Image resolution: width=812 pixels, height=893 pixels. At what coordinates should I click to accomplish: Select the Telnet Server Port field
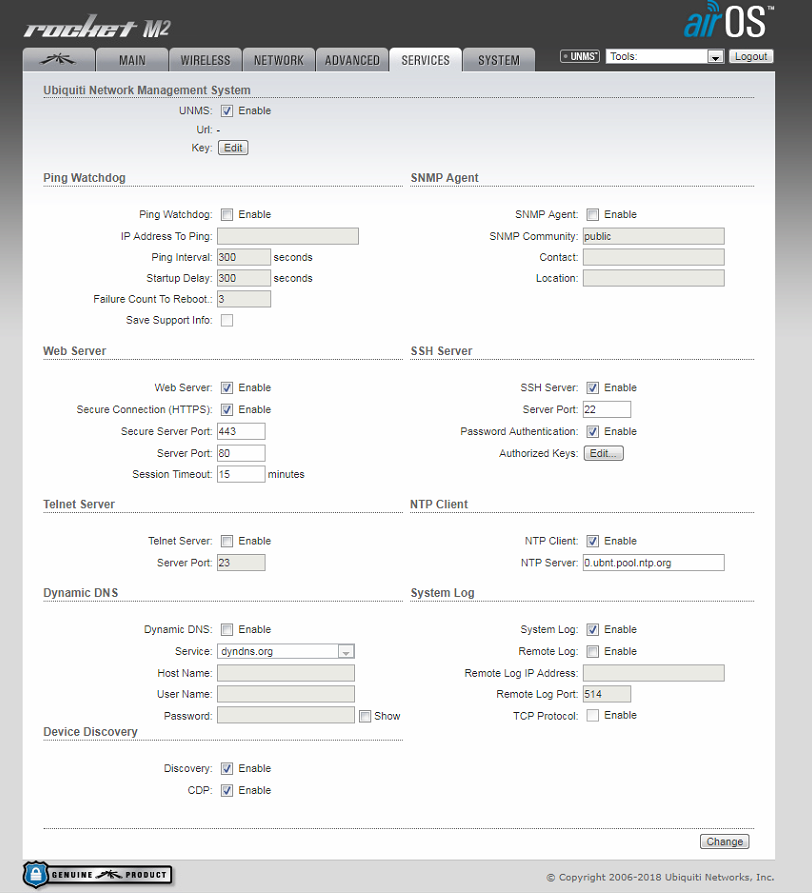pos(241,563)
